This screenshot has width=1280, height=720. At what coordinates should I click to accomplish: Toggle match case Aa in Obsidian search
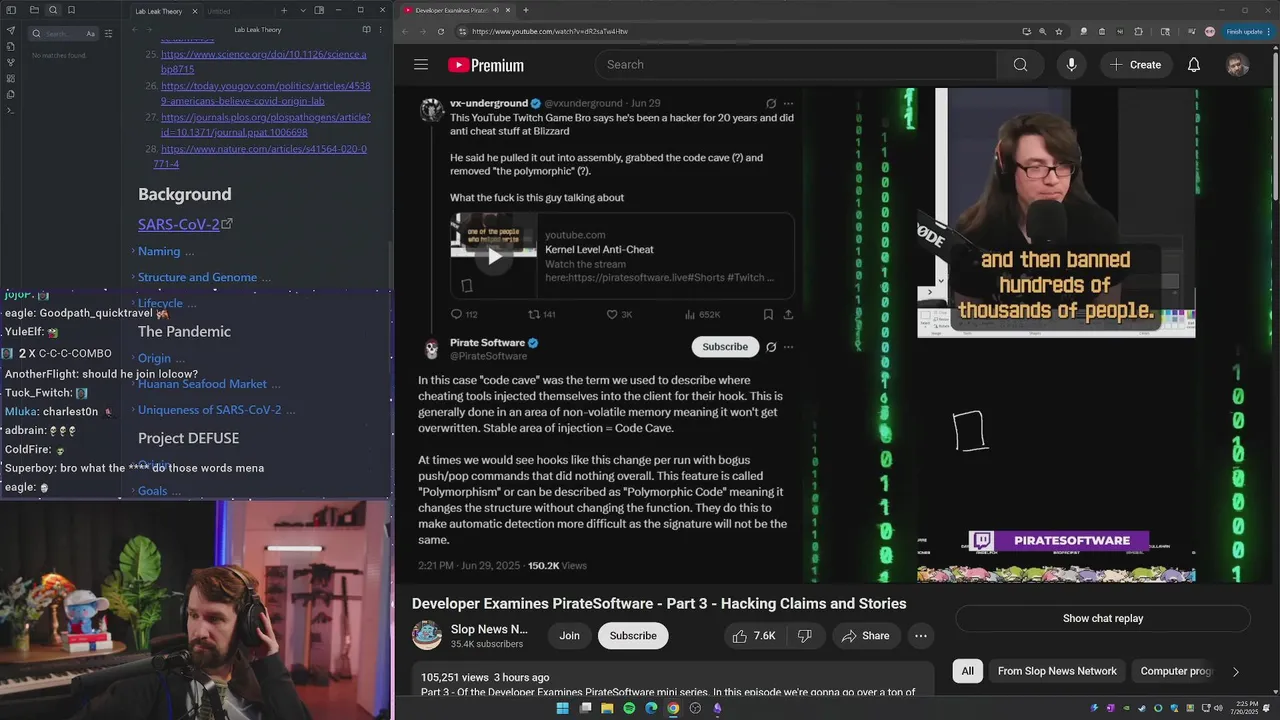[x=90, y=33]
